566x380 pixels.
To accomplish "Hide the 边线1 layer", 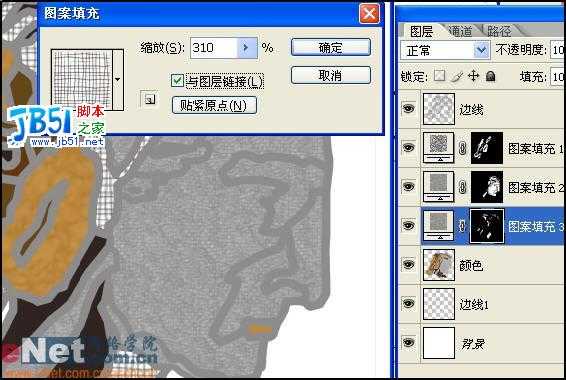I will pyautogui.click(x=408, y=303).
